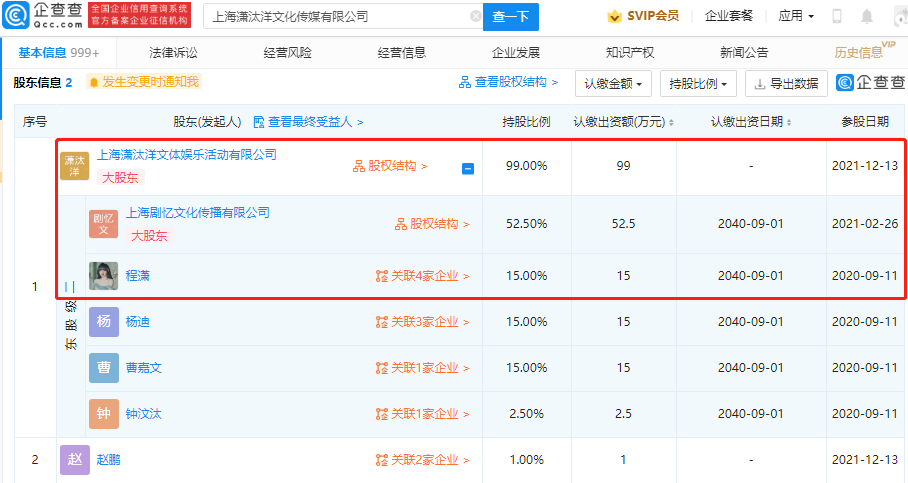The height and width of the screenshot is (483, 908).
Task: Sort by 认缴出资日期 column
Action: [x=750, y=122]
